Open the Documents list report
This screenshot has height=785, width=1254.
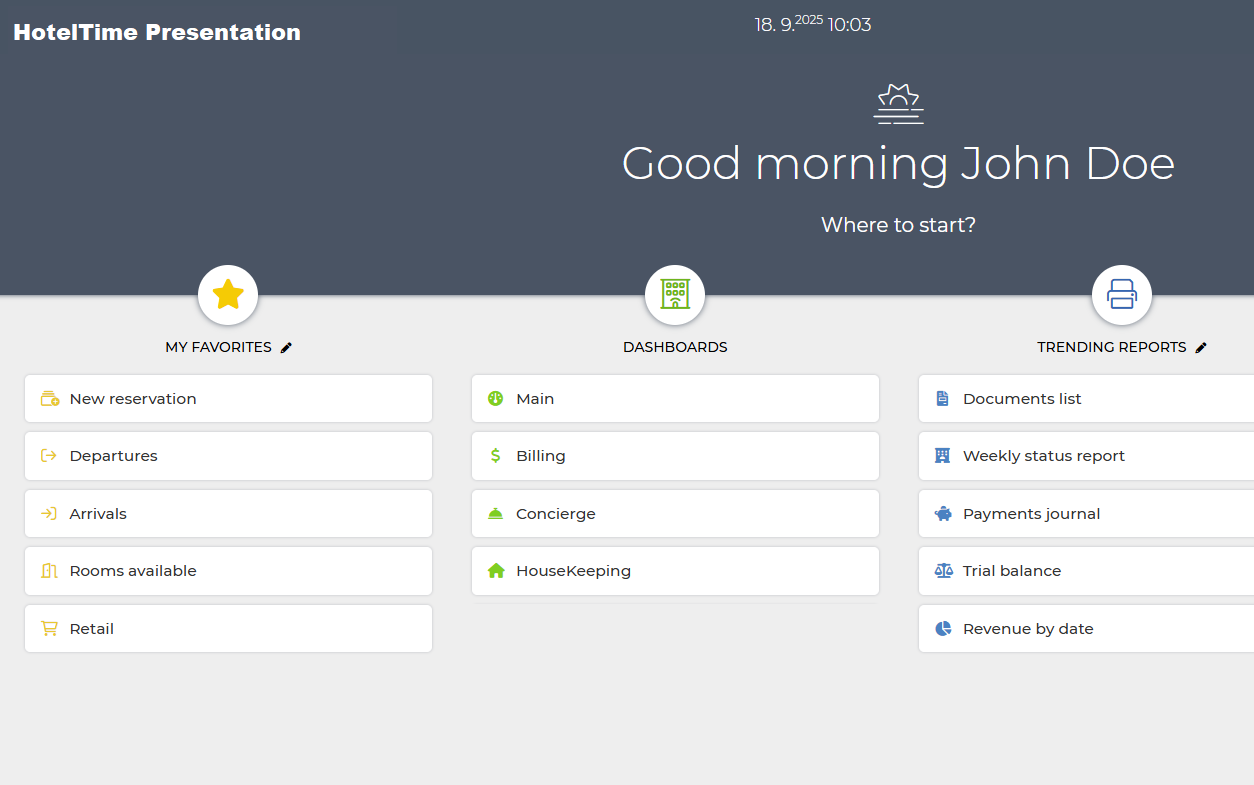pos(1086,399)
